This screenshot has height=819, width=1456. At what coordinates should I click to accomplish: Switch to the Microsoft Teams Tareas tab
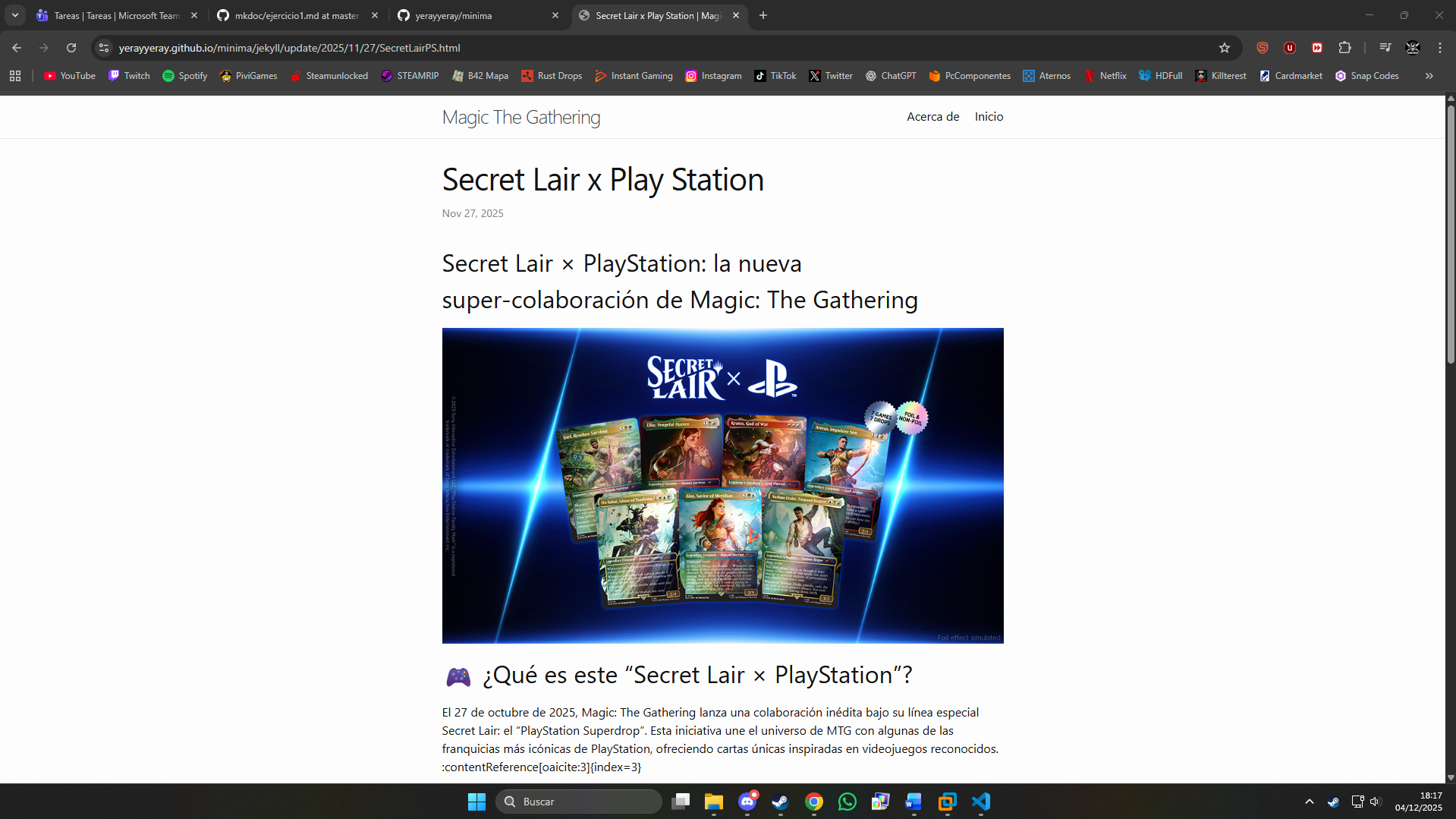pos(118,15)
